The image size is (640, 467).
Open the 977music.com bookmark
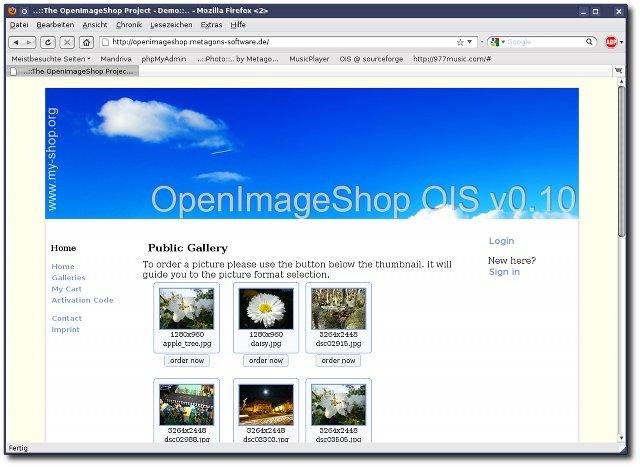(x=452, y=59)
